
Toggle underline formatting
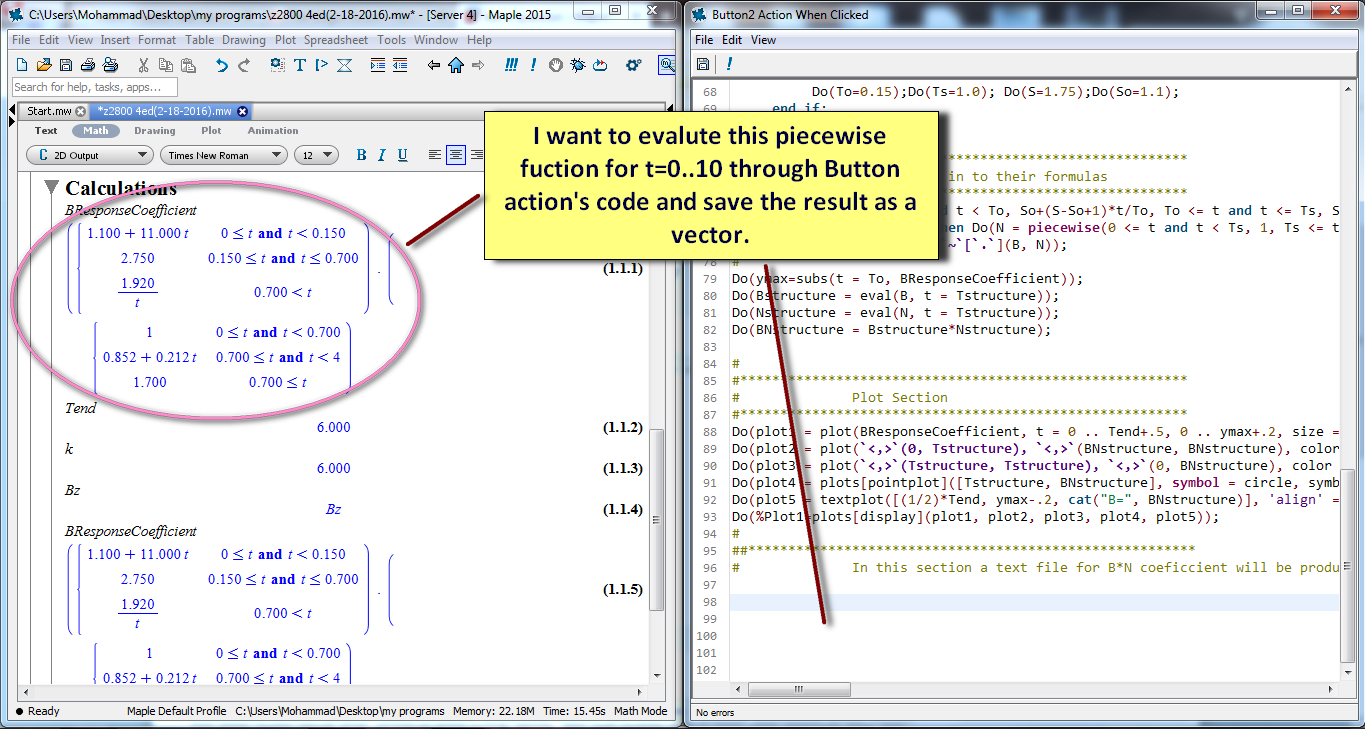(x=403, y=155)
